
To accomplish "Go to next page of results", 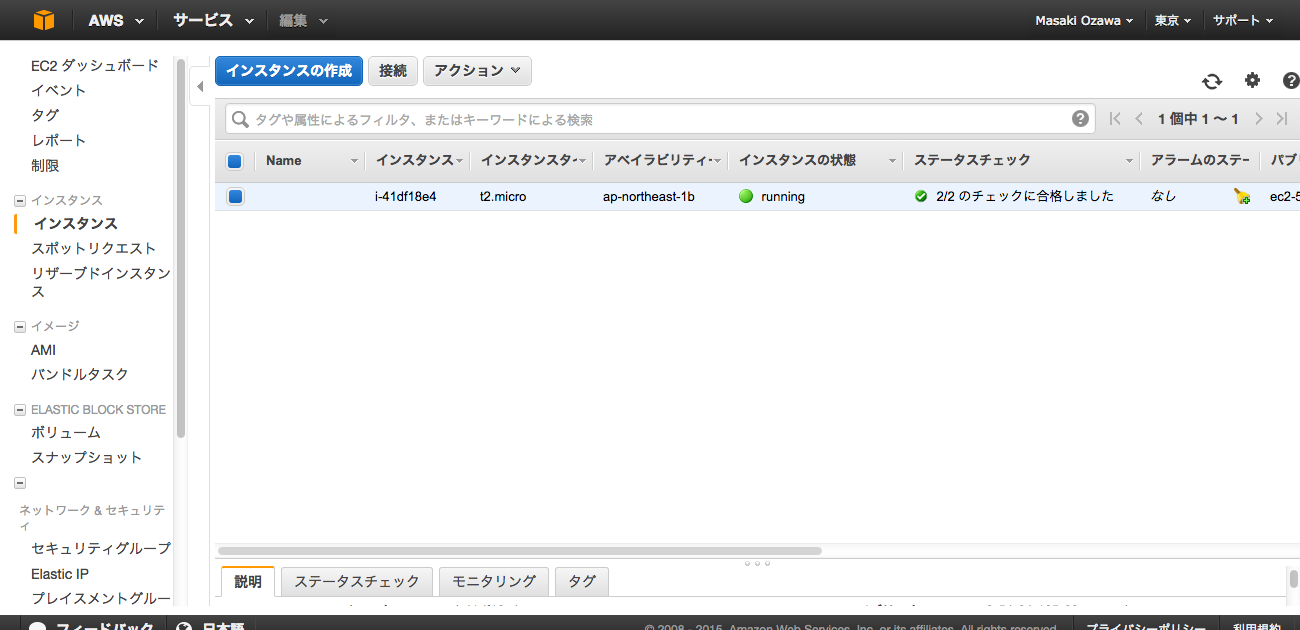I will point(1259,119).
